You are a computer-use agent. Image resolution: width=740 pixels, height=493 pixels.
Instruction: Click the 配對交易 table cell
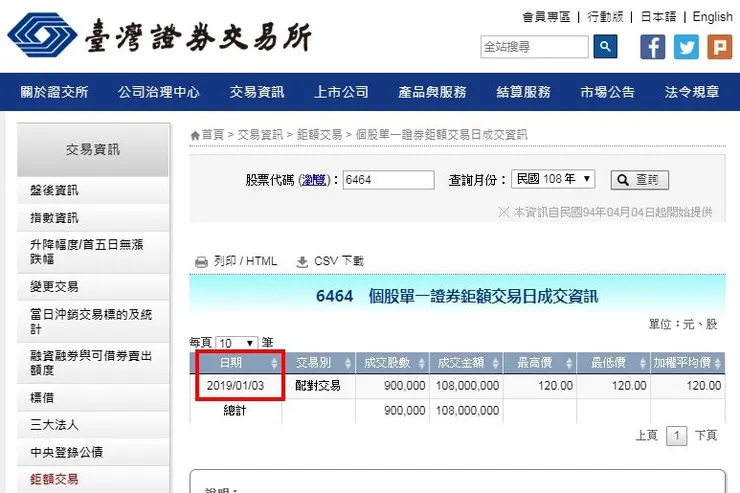click(x=318, y=386)
